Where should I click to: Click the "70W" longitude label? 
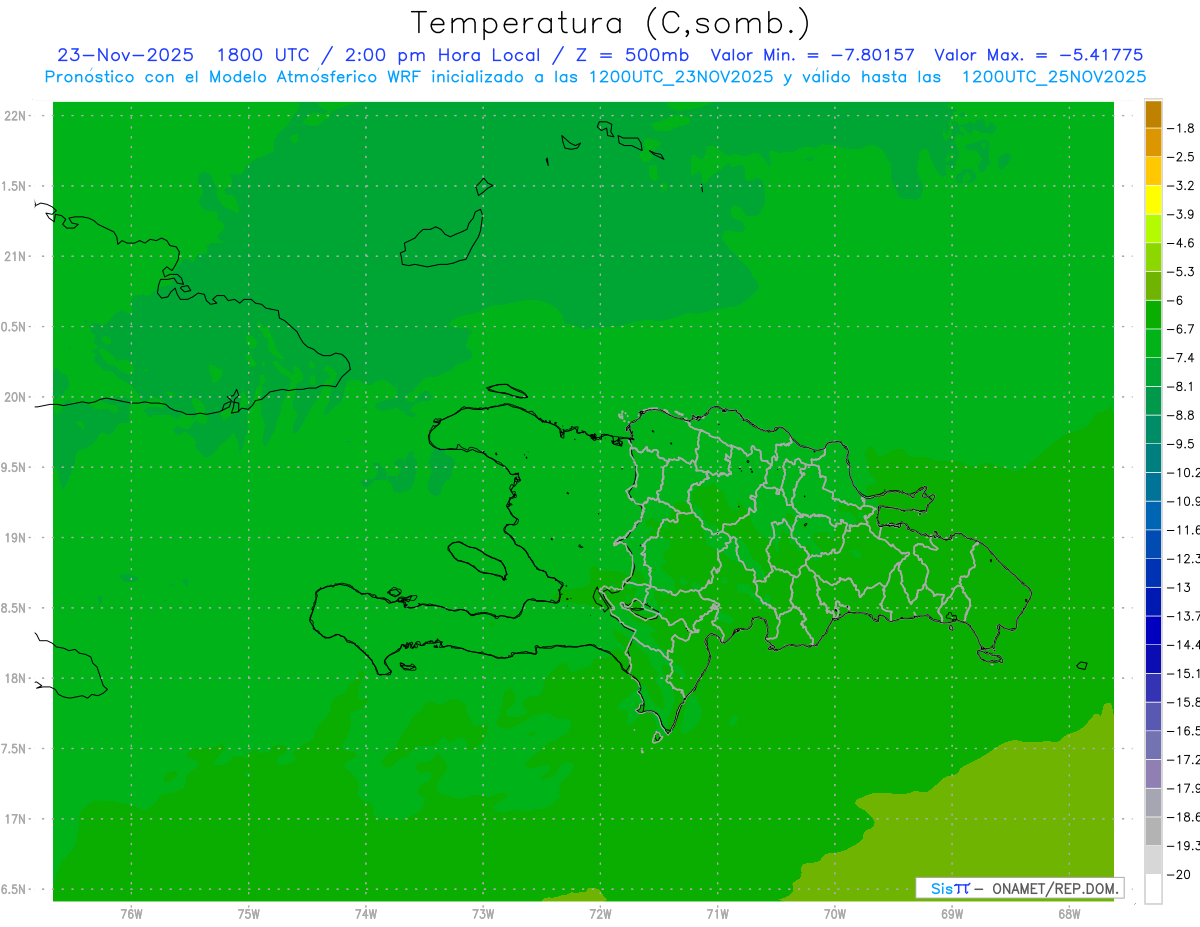coord(835,914)
